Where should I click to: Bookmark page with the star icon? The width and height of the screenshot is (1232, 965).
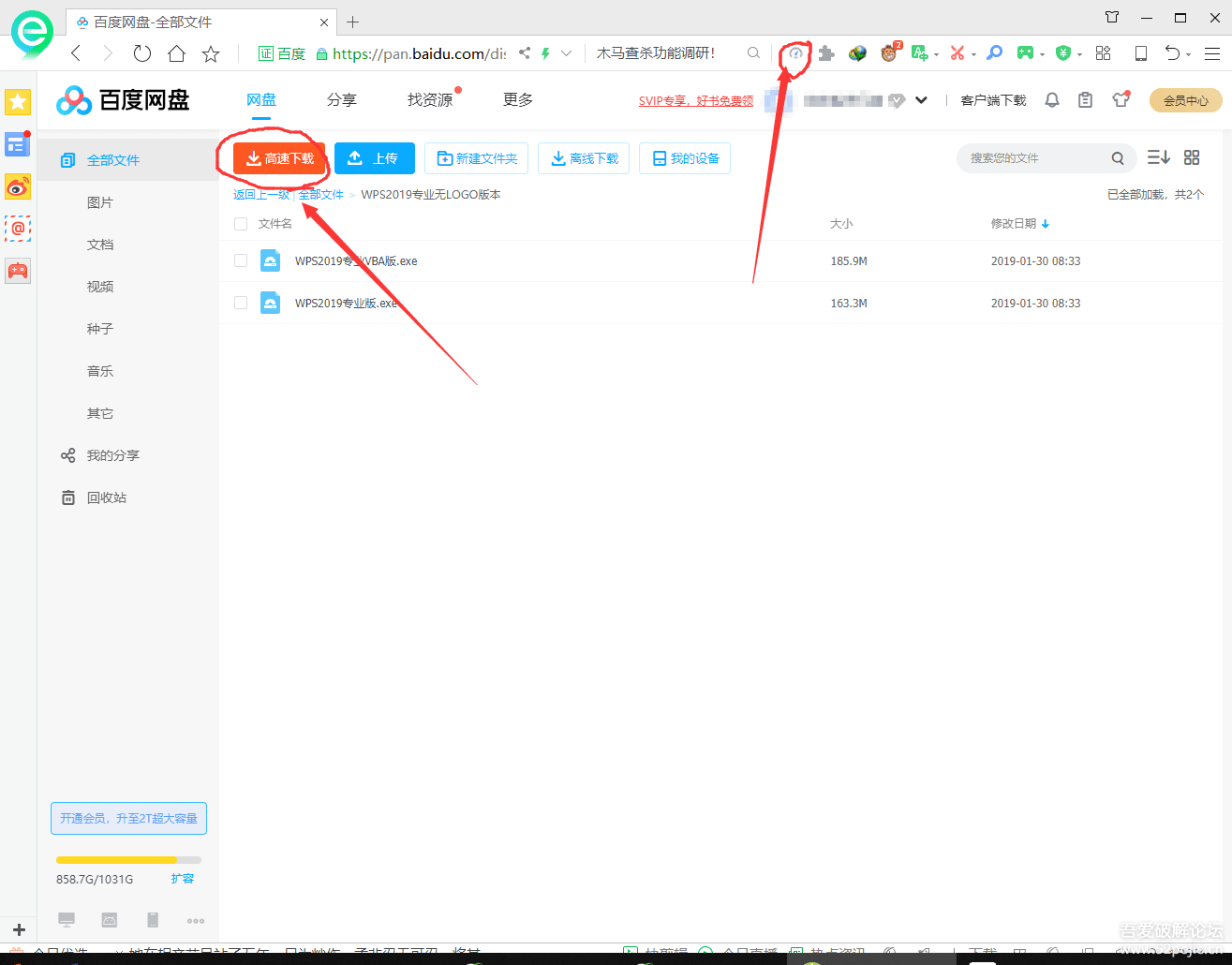[211, 53]
